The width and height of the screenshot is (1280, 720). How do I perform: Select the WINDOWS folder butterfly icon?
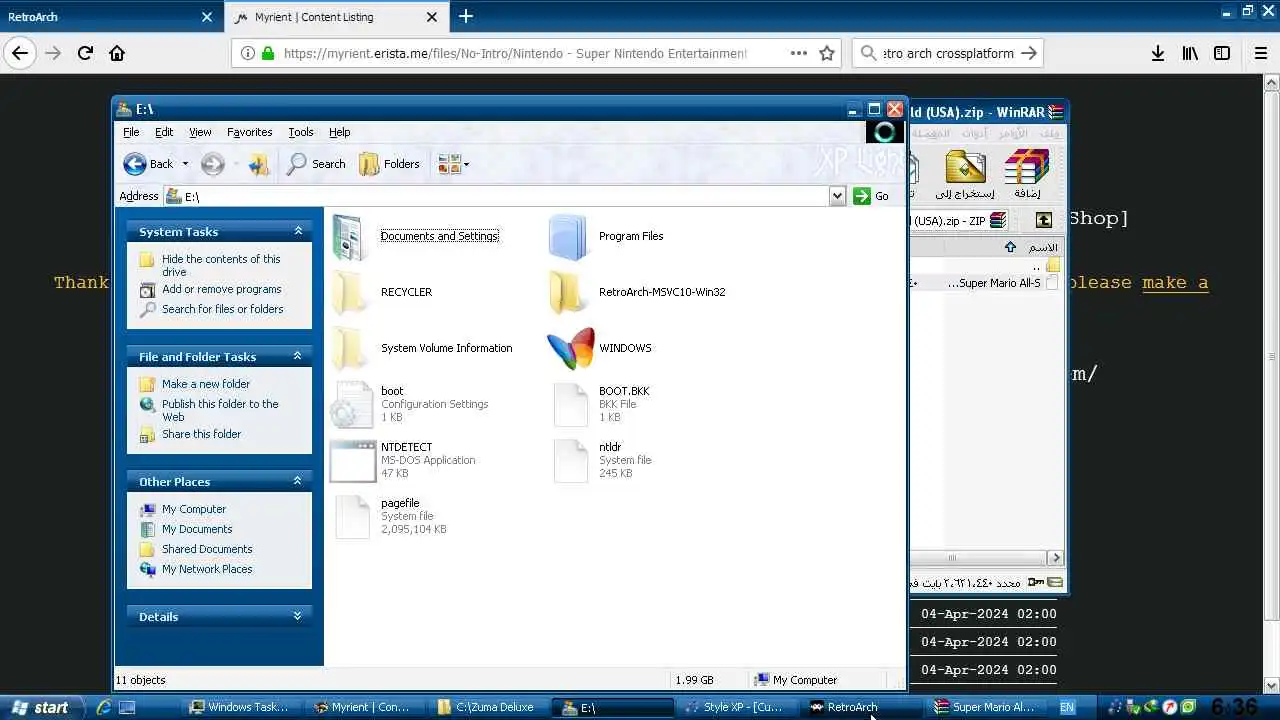570,348
